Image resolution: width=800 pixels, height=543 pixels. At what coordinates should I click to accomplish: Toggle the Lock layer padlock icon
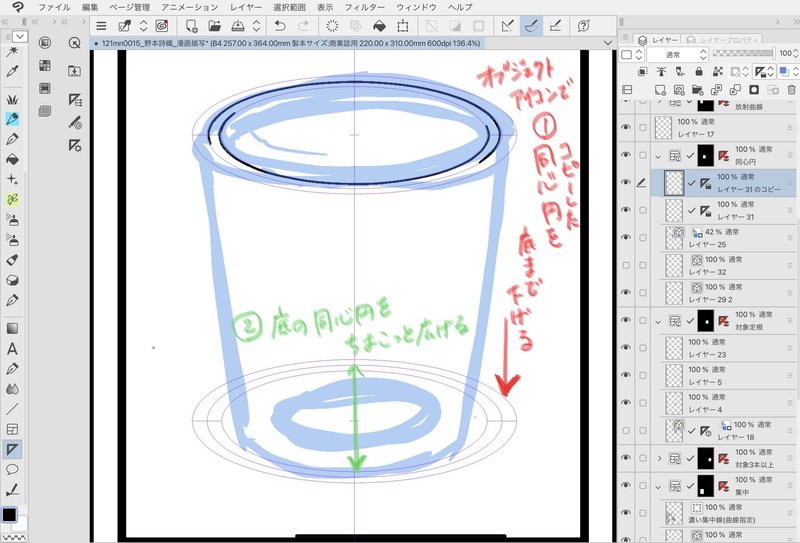(699, 71)
